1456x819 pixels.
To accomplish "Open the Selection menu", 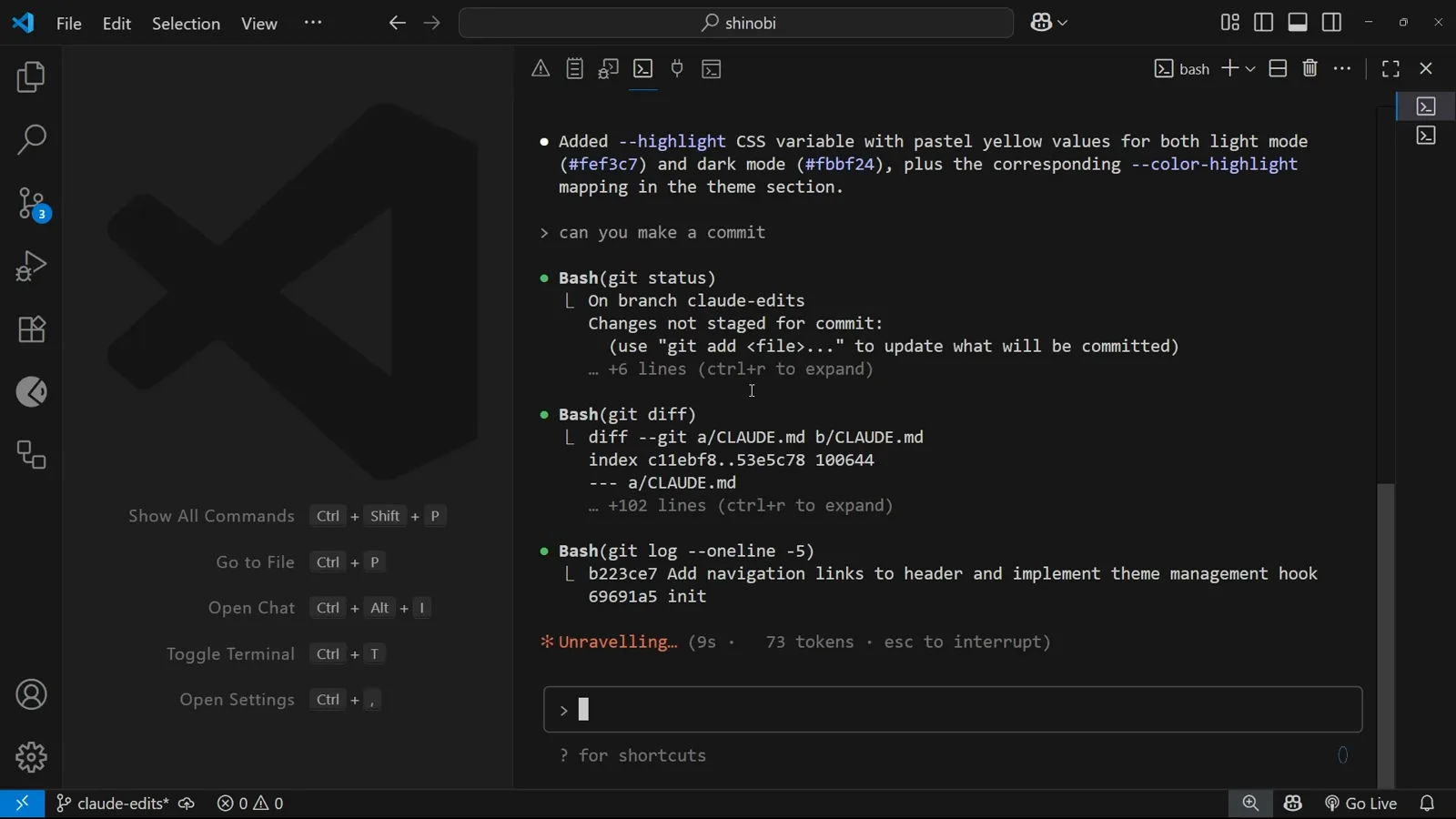I will pos(186,23).
